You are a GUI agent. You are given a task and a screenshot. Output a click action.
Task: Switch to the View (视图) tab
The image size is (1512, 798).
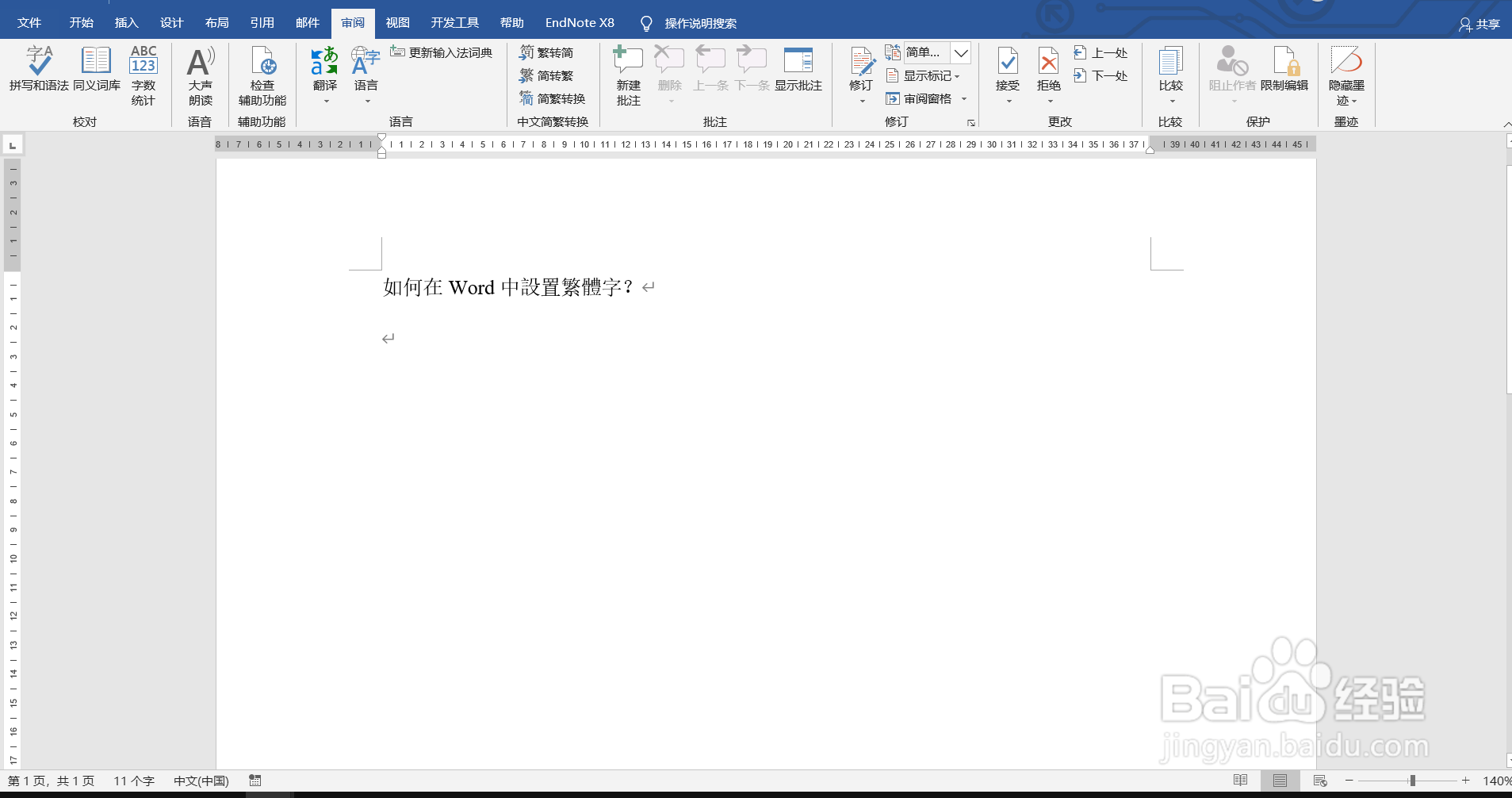tap(398, 23)
